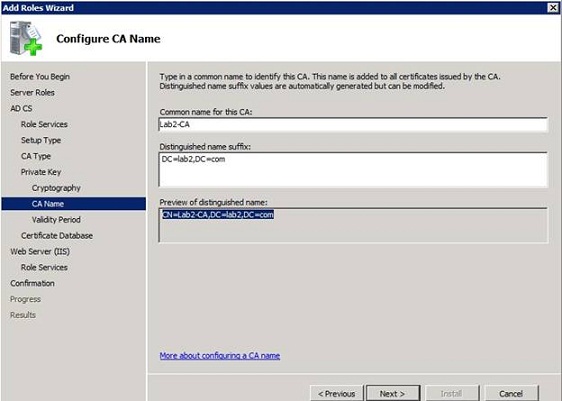Go back with the Previous button
Viewport: 562px width, 401px height.
coord(337,393)
